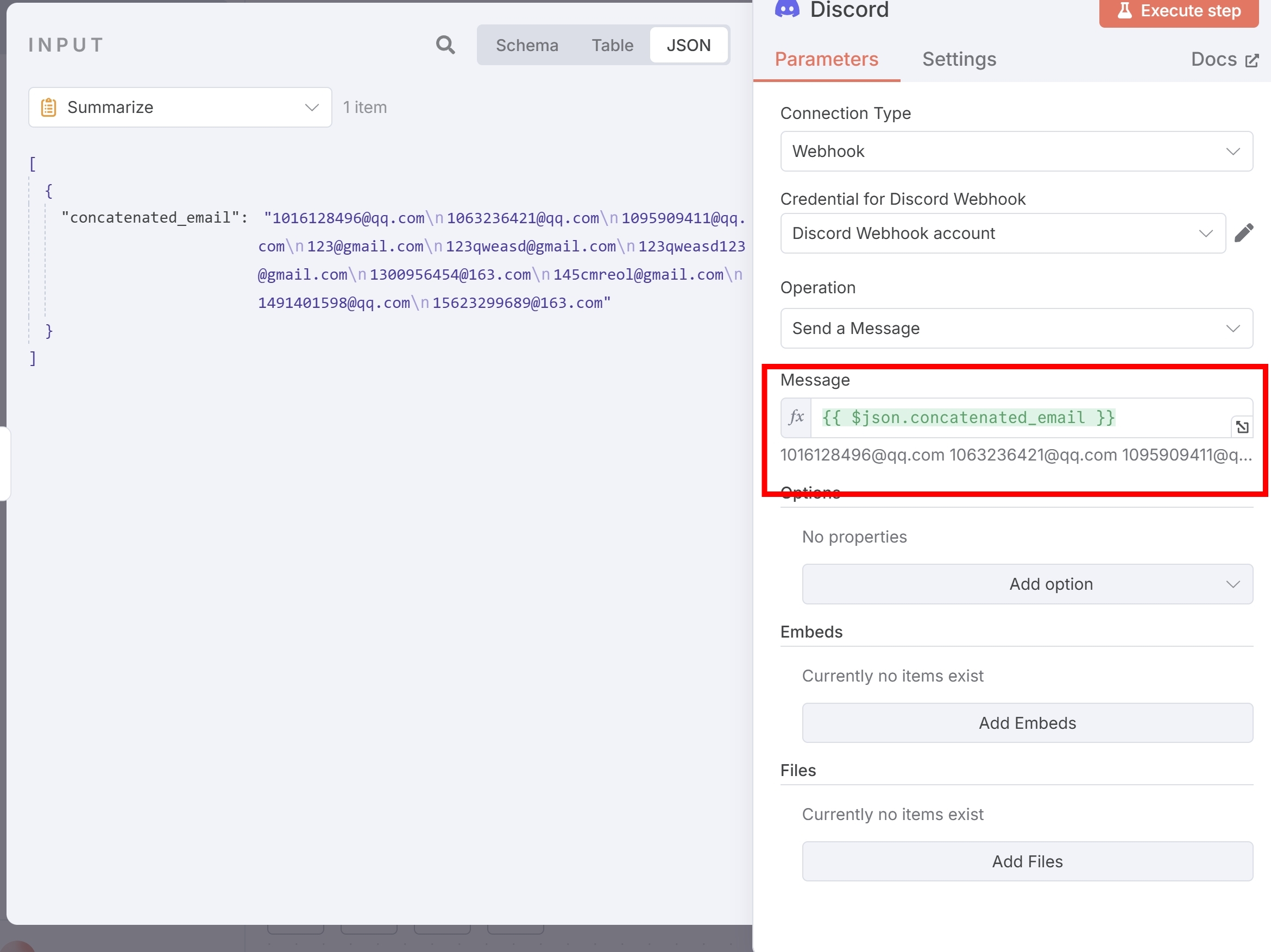1271x952 pixels.
Task: Click the Execute step button
Action: click(x=1179, y=11)
